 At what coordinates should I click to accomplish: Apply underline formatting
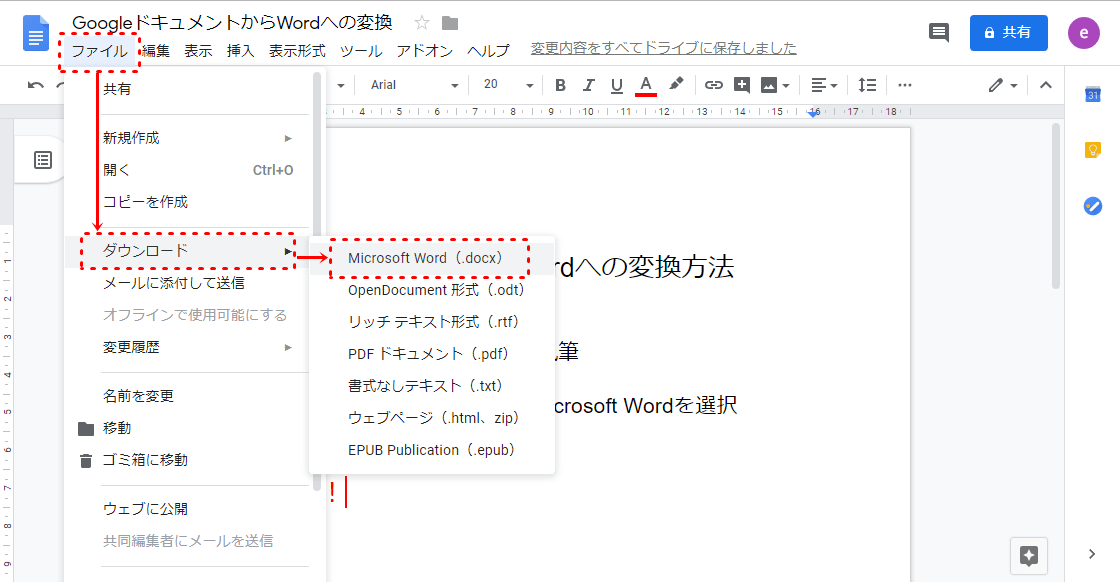(x=616, y=85)
